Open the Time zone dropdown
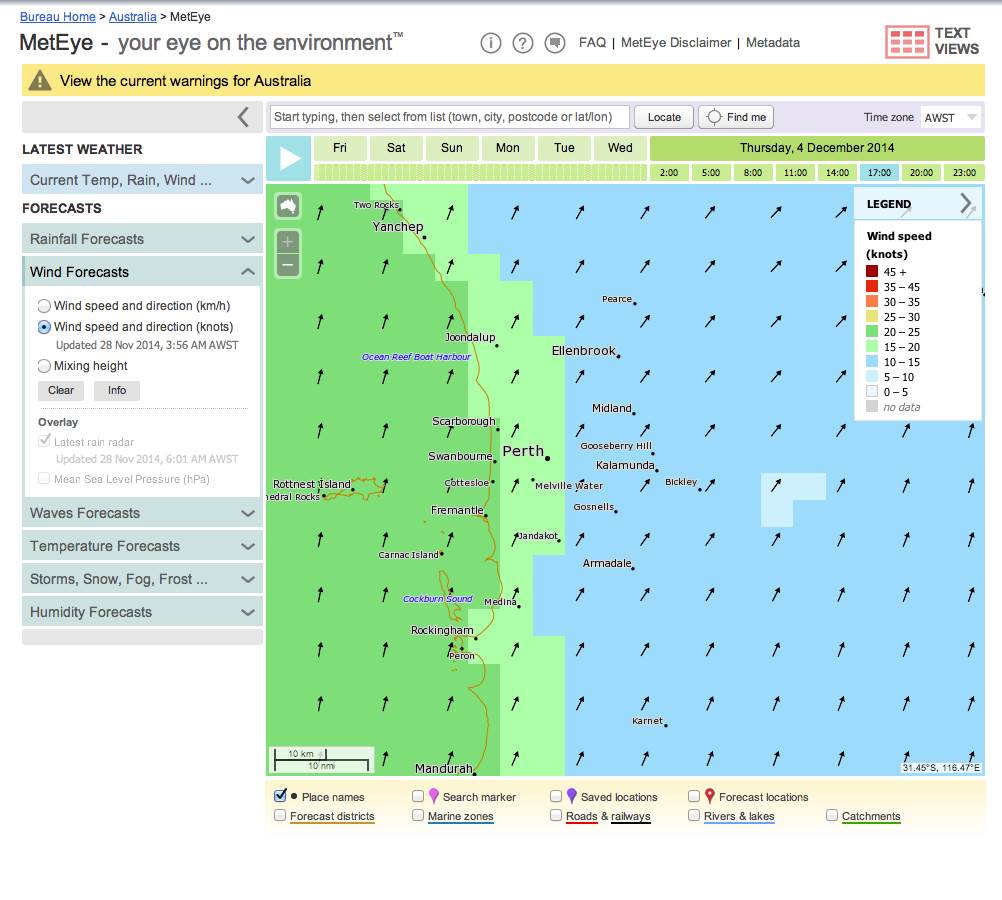Screen dimensions: 1002x900 click(x=951, y=117)
